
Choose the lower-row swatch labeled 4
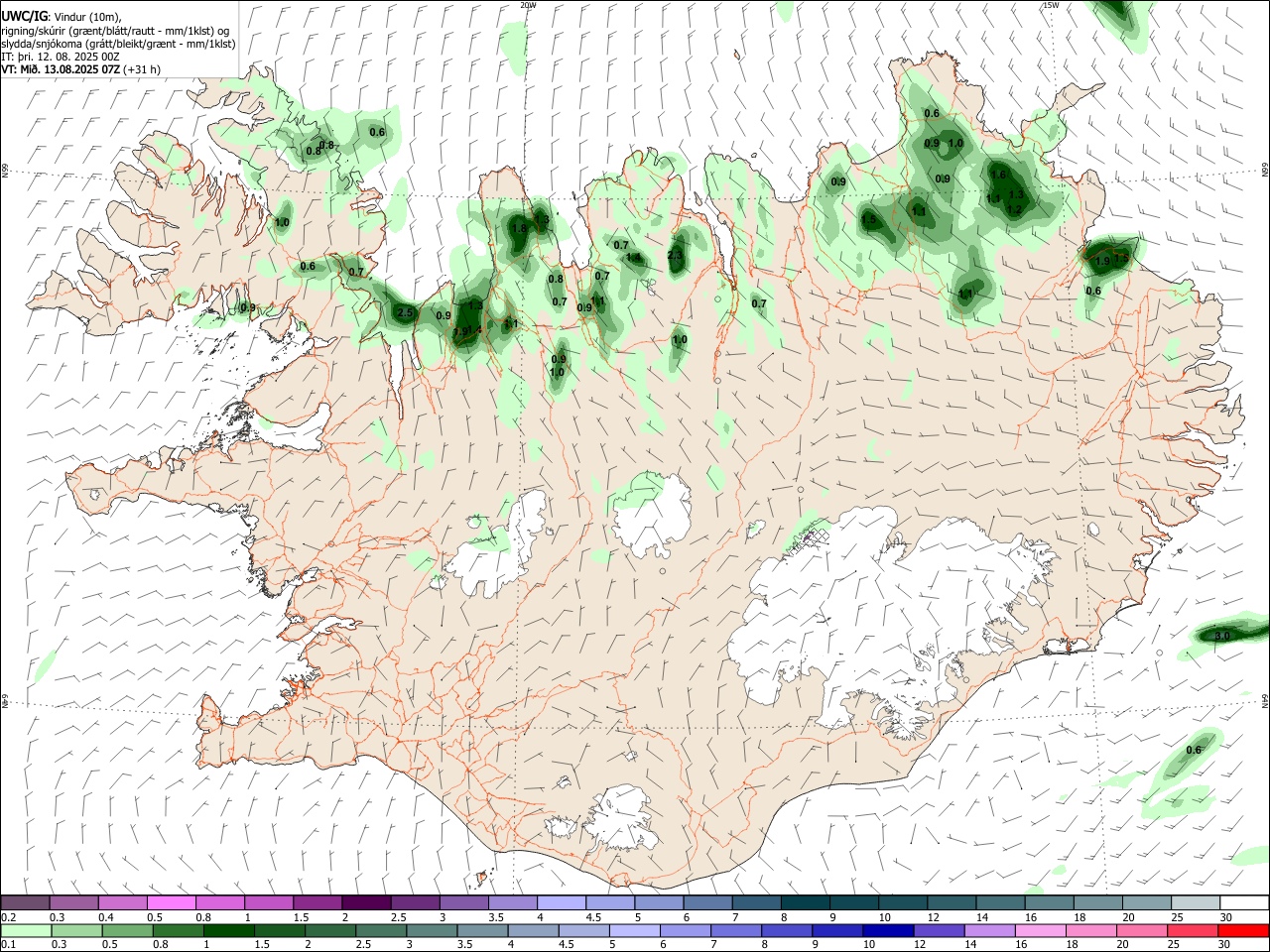click(x=534, y=930)
